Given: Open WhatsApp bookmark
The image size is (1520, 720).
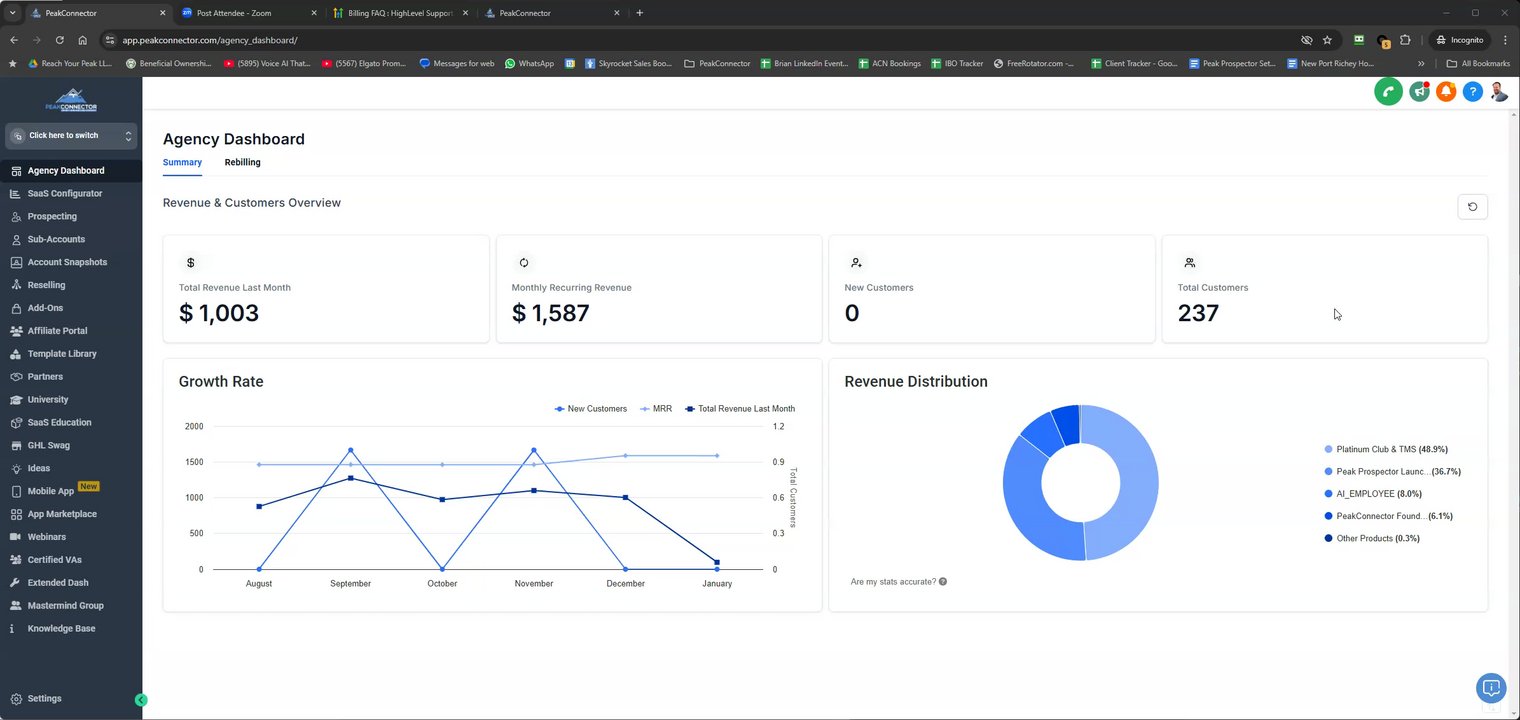Looking at the screenshot, I should click(529, 63).
